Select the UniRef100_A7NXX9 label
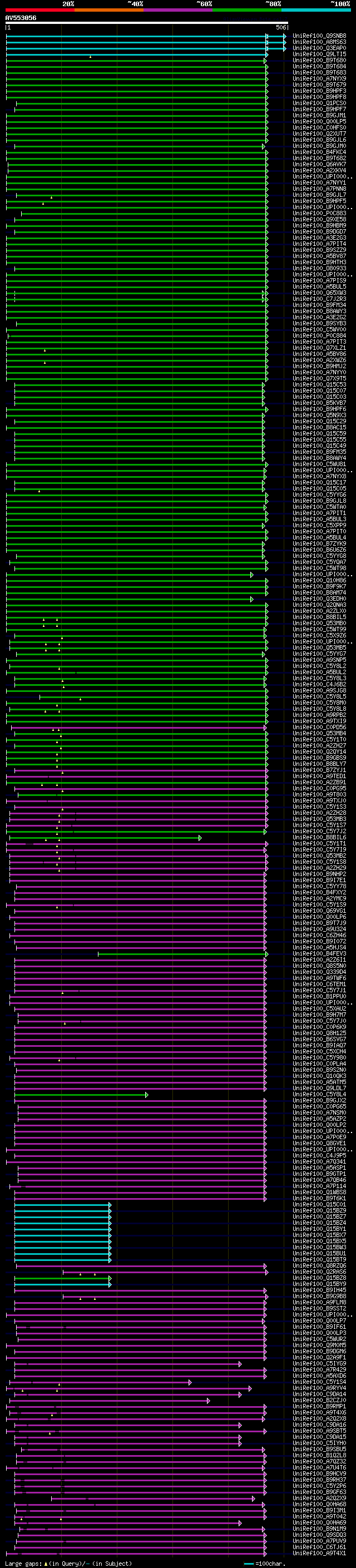The width and height of the screenshot is (356, 1568). (x=319, y=78)
